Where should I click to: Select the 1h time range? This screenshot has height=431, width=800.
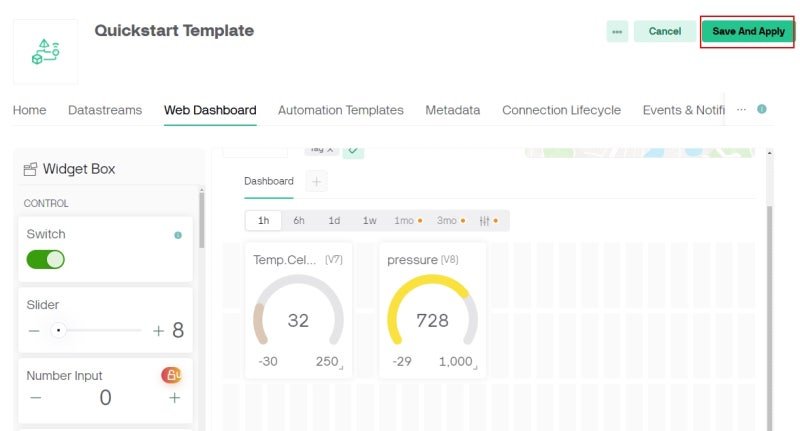(x=263, y=221)
